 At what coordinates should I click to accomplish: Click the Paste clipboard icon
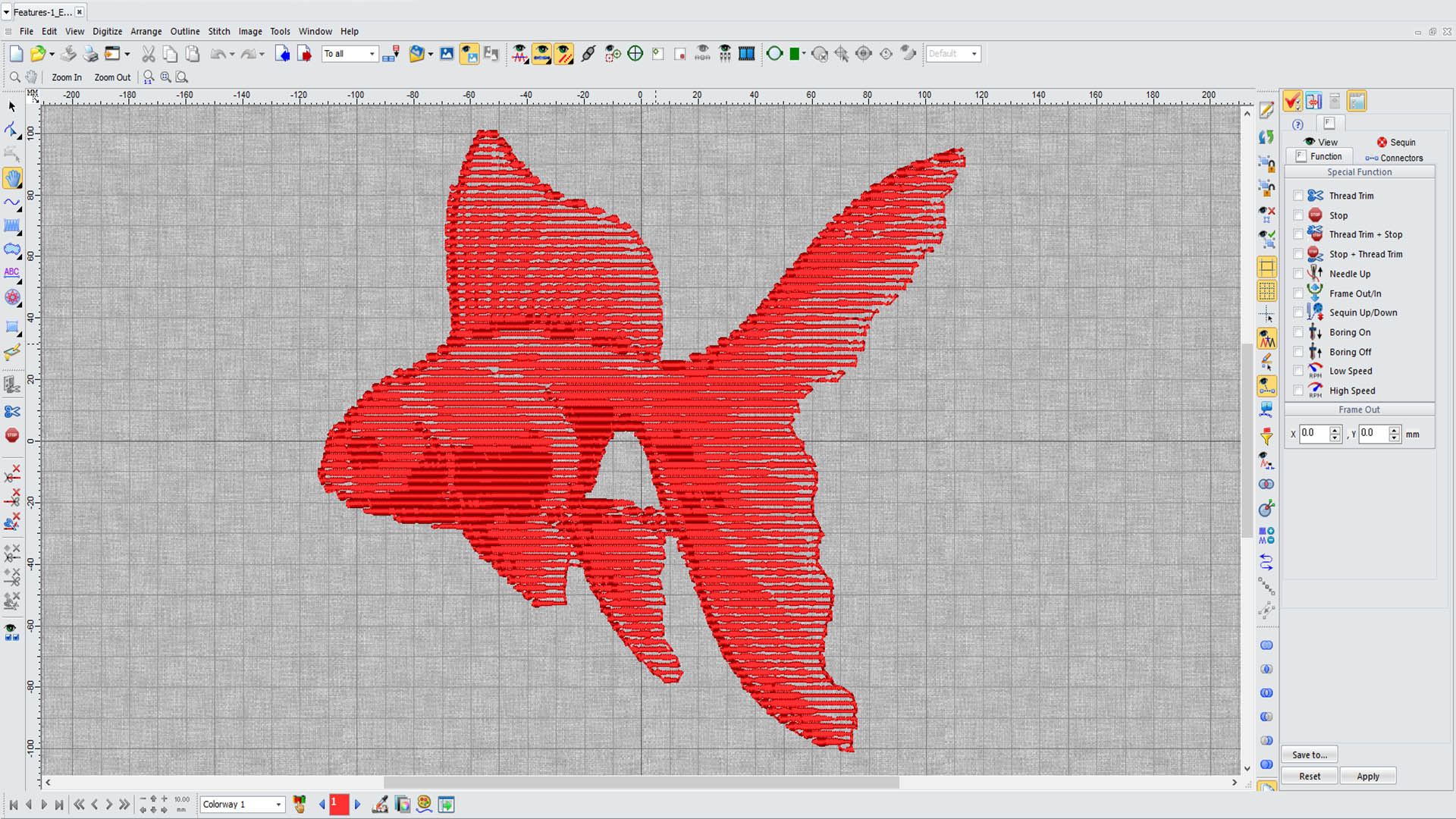pos(193,54)
